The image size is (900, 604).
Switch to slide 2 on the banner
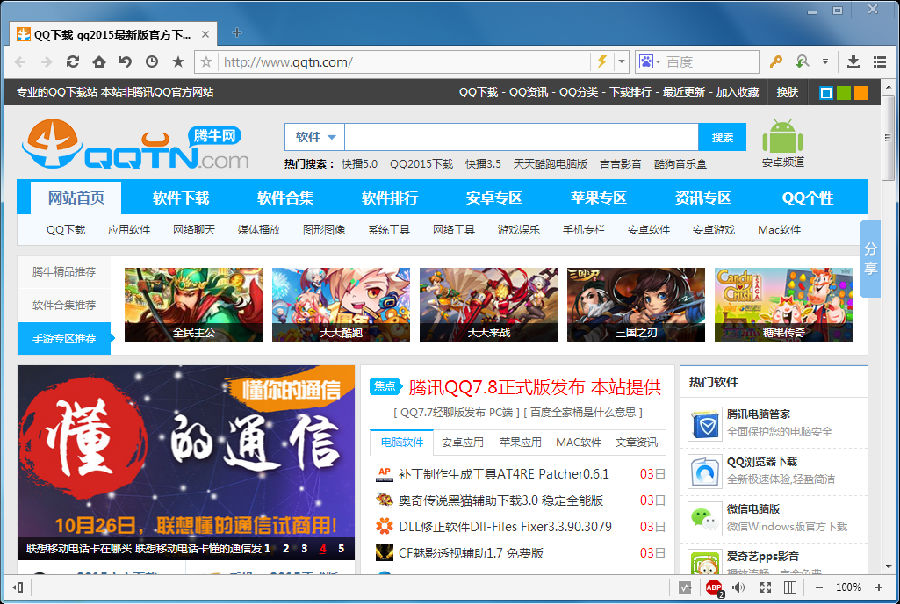coord(285,548)
